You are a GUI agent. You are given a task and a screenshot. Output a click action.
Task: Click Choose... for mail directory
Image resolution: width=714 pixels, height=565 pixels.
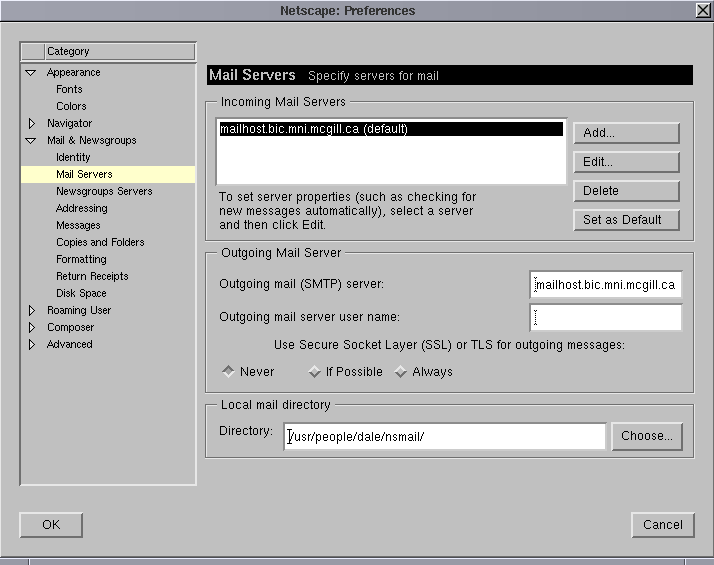point(647,436)
